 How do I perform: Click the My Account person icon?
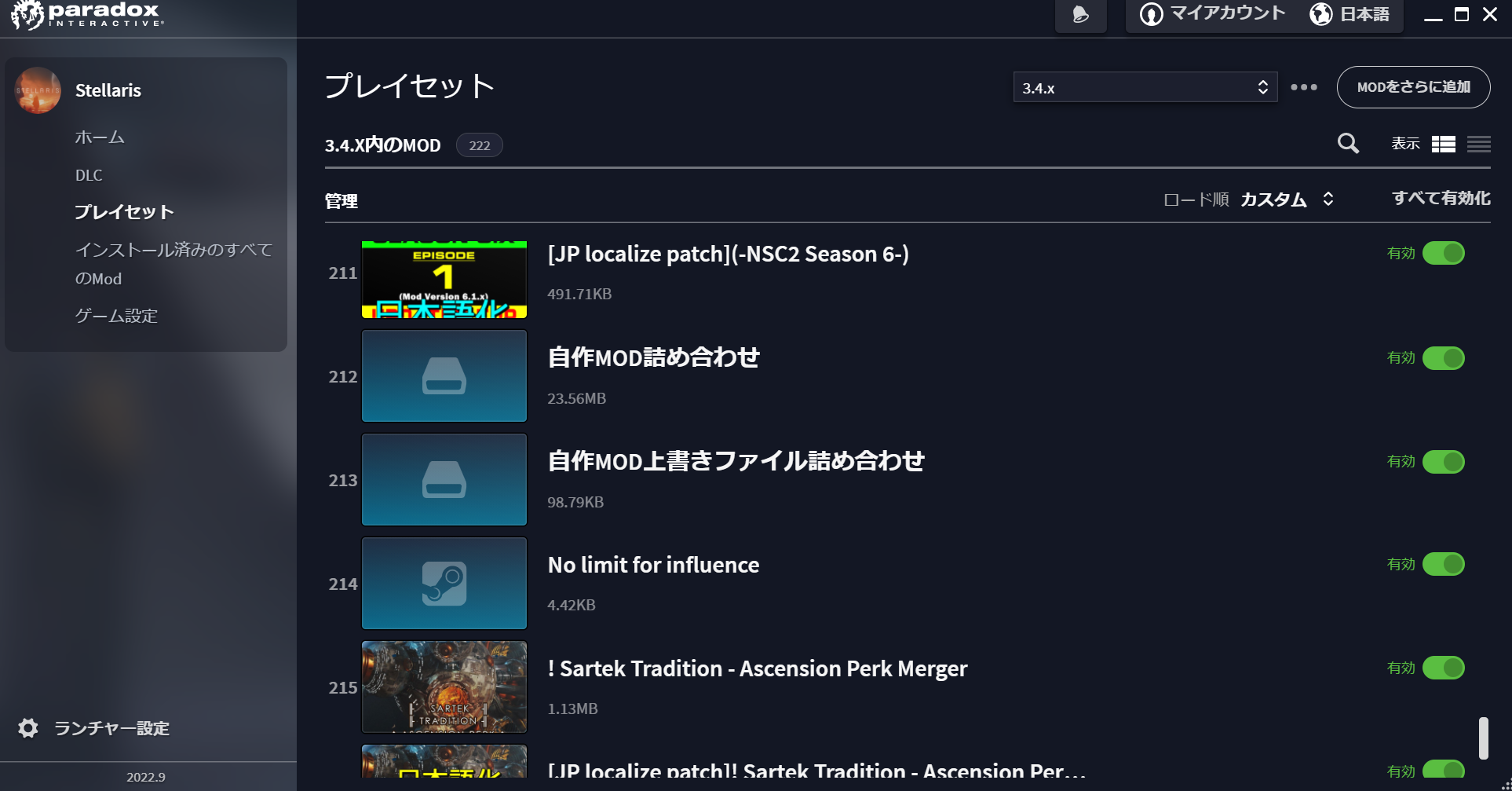click(x=1151, y=14)
